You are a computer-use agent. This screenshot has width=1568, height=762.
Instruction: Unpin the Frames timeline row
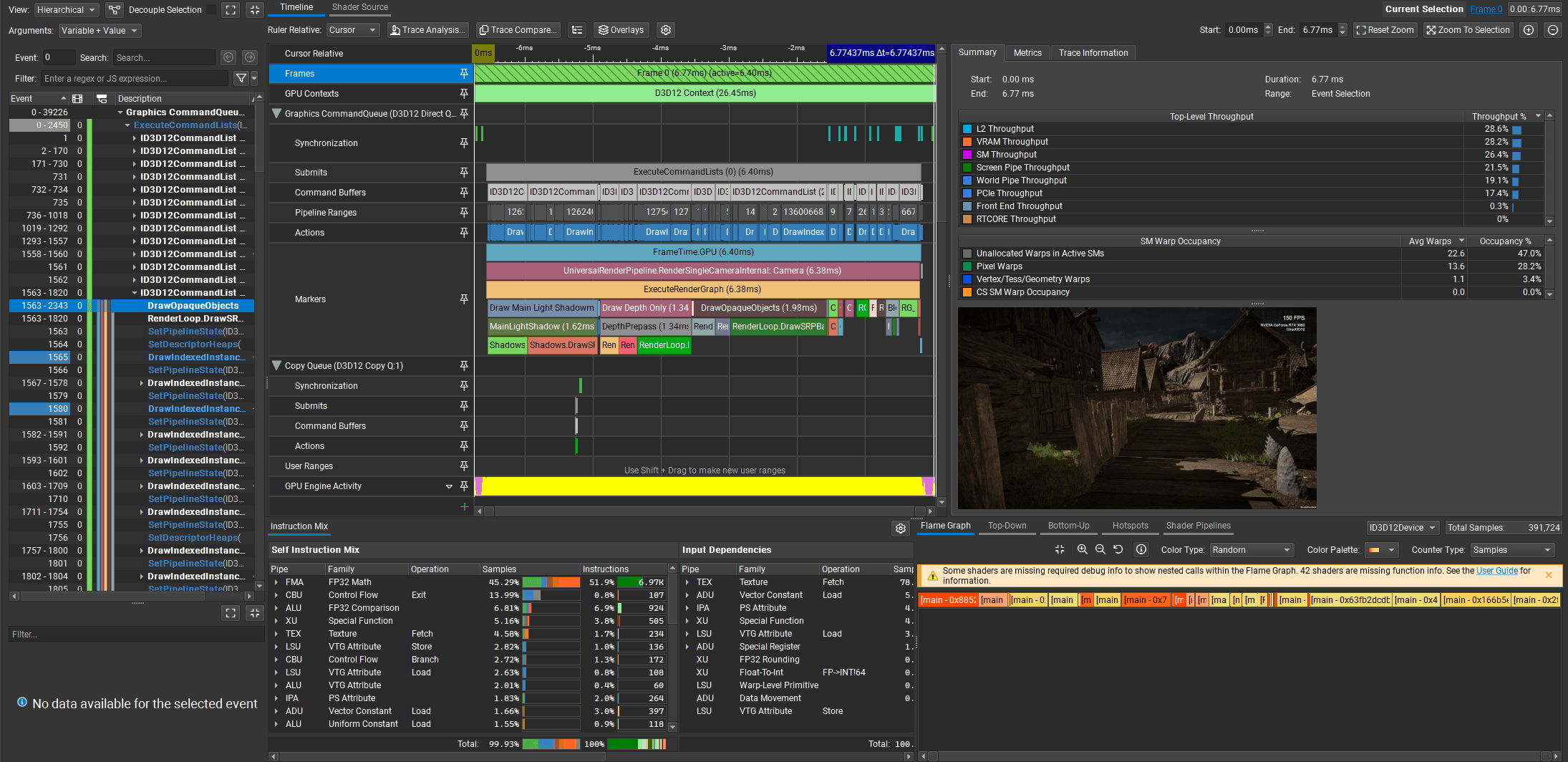pyautogui.click(x=464, y=74)
